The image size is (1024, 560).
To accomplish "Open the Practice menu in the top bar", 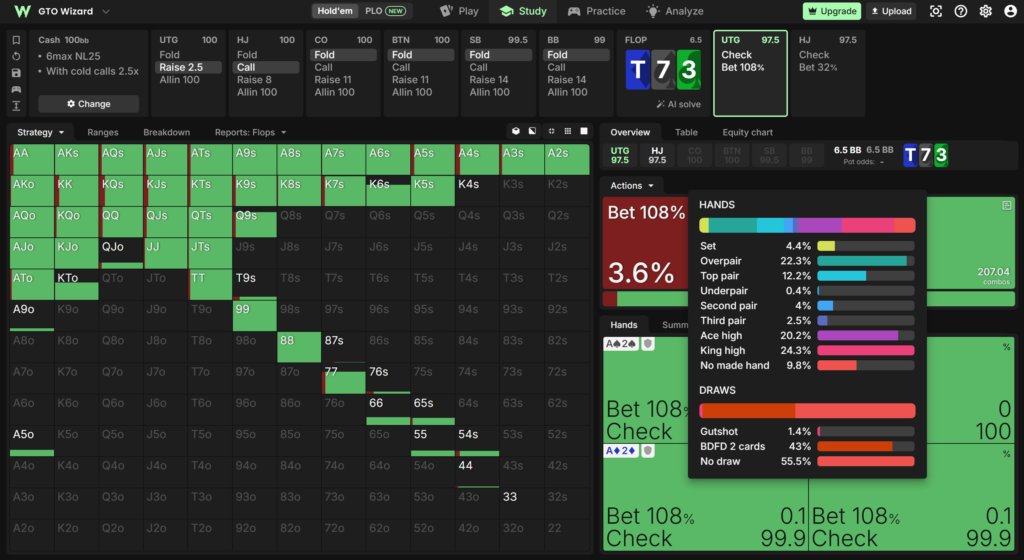I will tap(596, 11).
